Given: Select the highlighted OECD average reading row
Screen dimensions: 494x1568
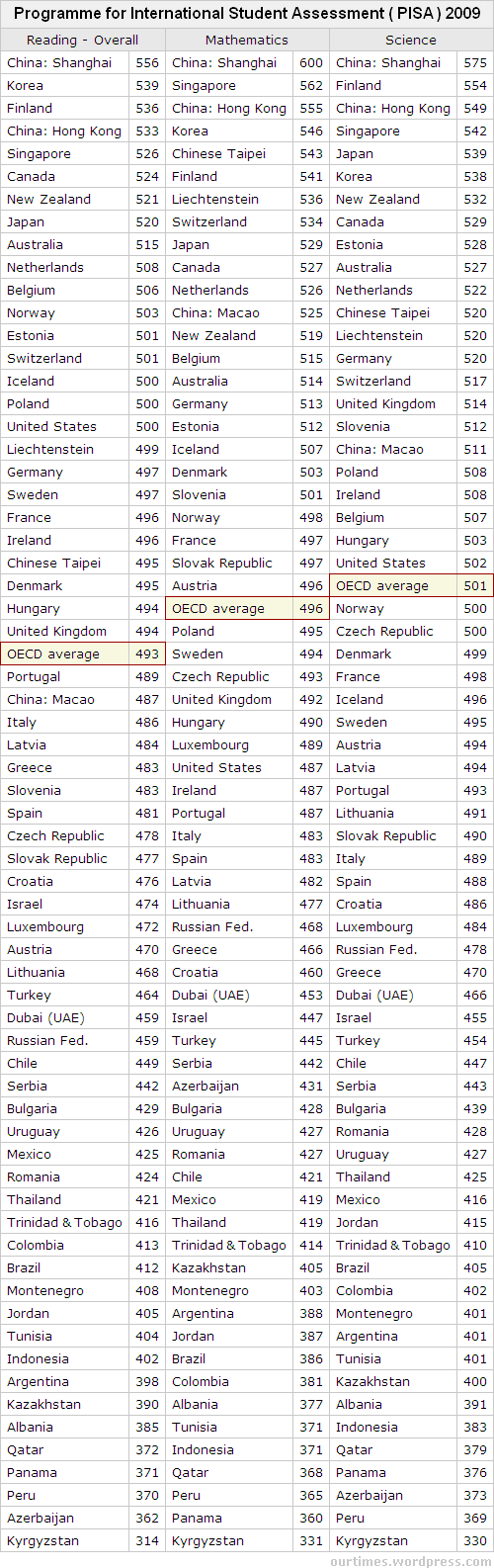Looking at the screenshot, I should 83,653.
